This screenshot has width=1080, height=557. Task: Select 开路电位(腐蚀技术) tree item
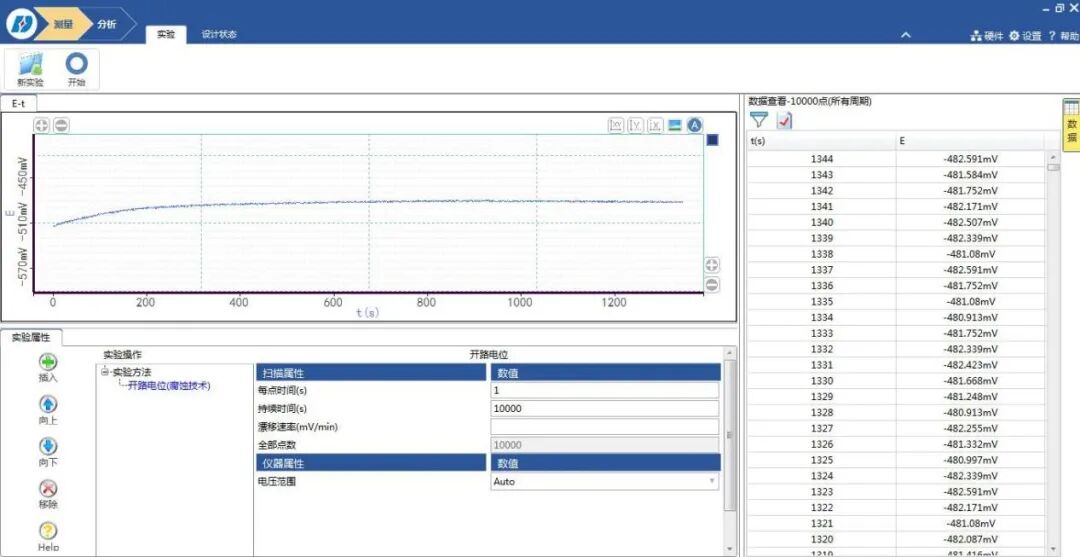click(169, 386)
